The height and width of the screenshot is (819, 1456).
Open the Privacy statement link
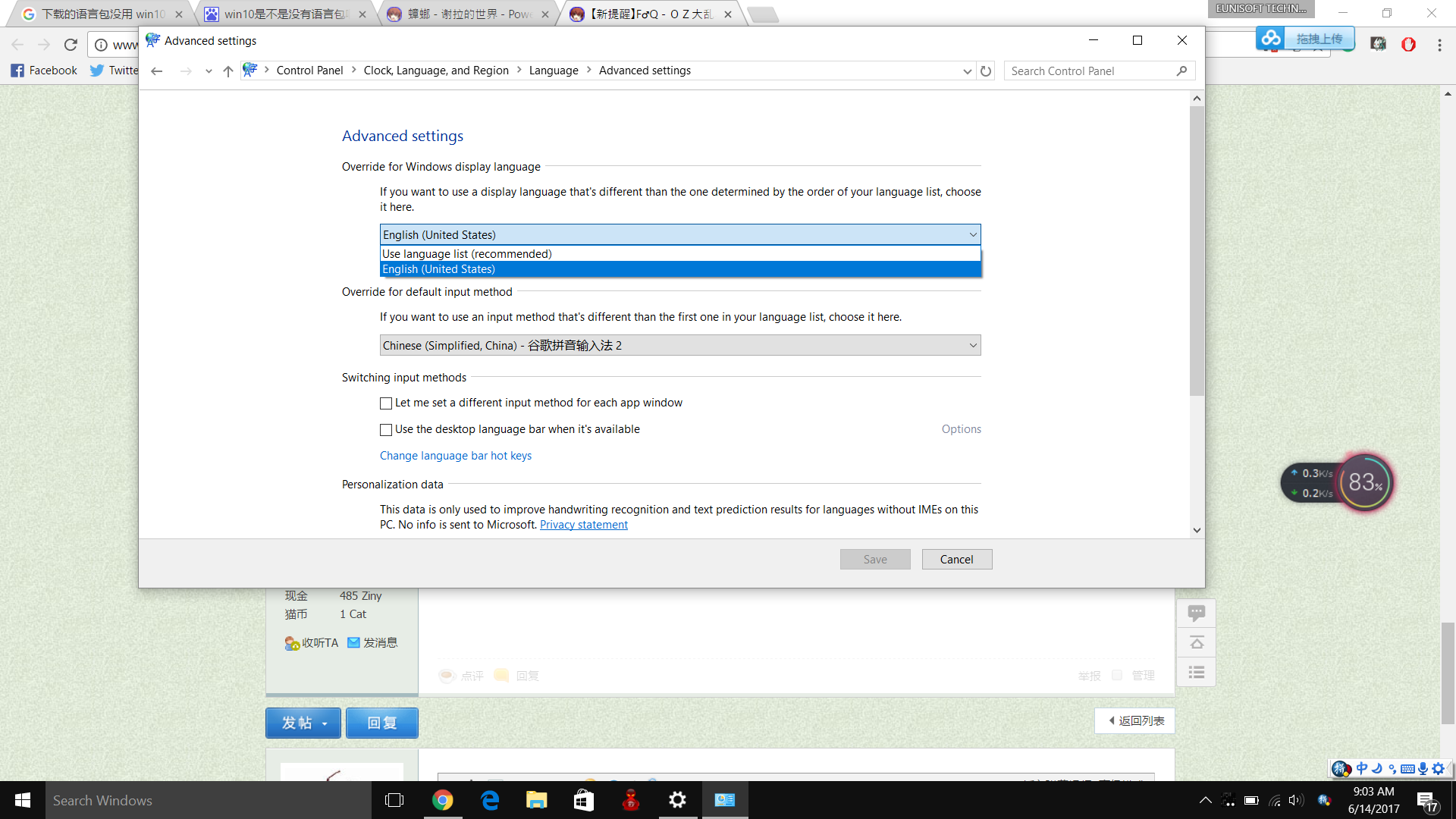[584, 525]
